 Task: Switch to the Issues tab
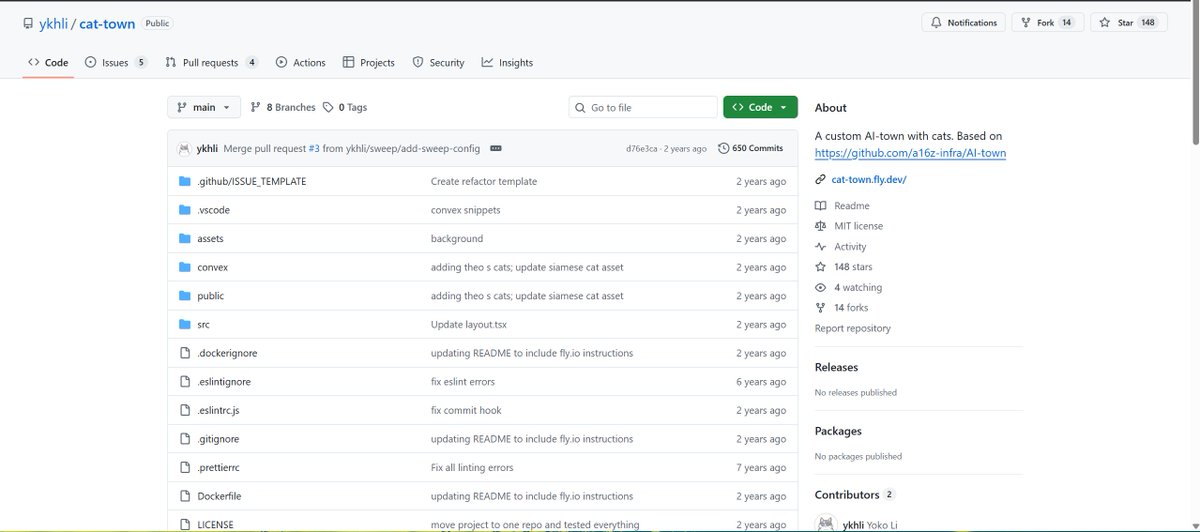(x=115, y=62)
